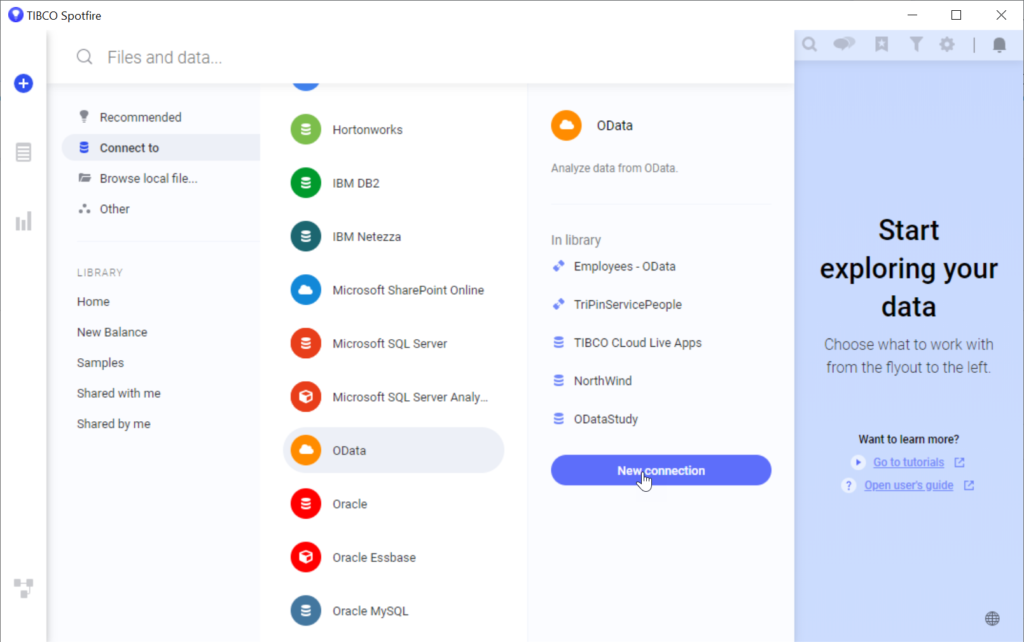This screenshot has height=642, width=1024.
Task: Open the conversations speech bubble icon
Action: click(844, 44)
